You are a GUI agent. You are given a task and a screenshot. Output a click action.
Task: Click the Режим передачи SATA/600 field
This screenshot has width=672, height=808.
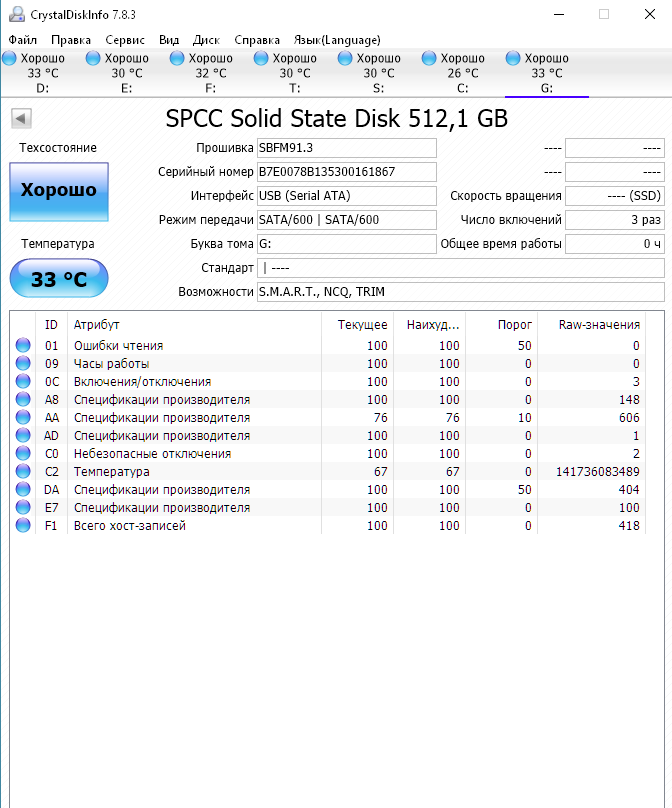click(347, 220)
